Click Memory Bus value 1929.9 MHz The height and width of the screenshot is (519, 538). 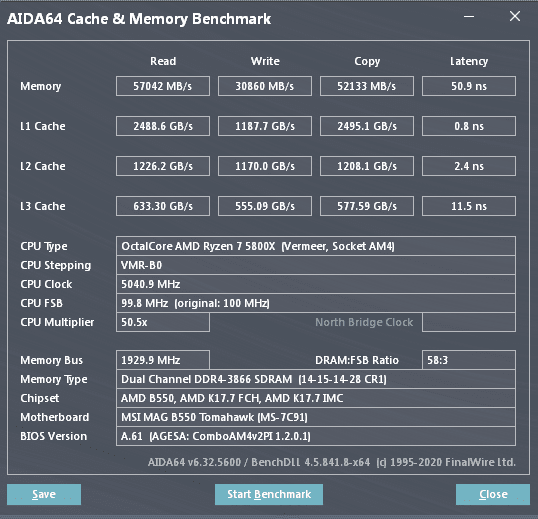point(163,360)
